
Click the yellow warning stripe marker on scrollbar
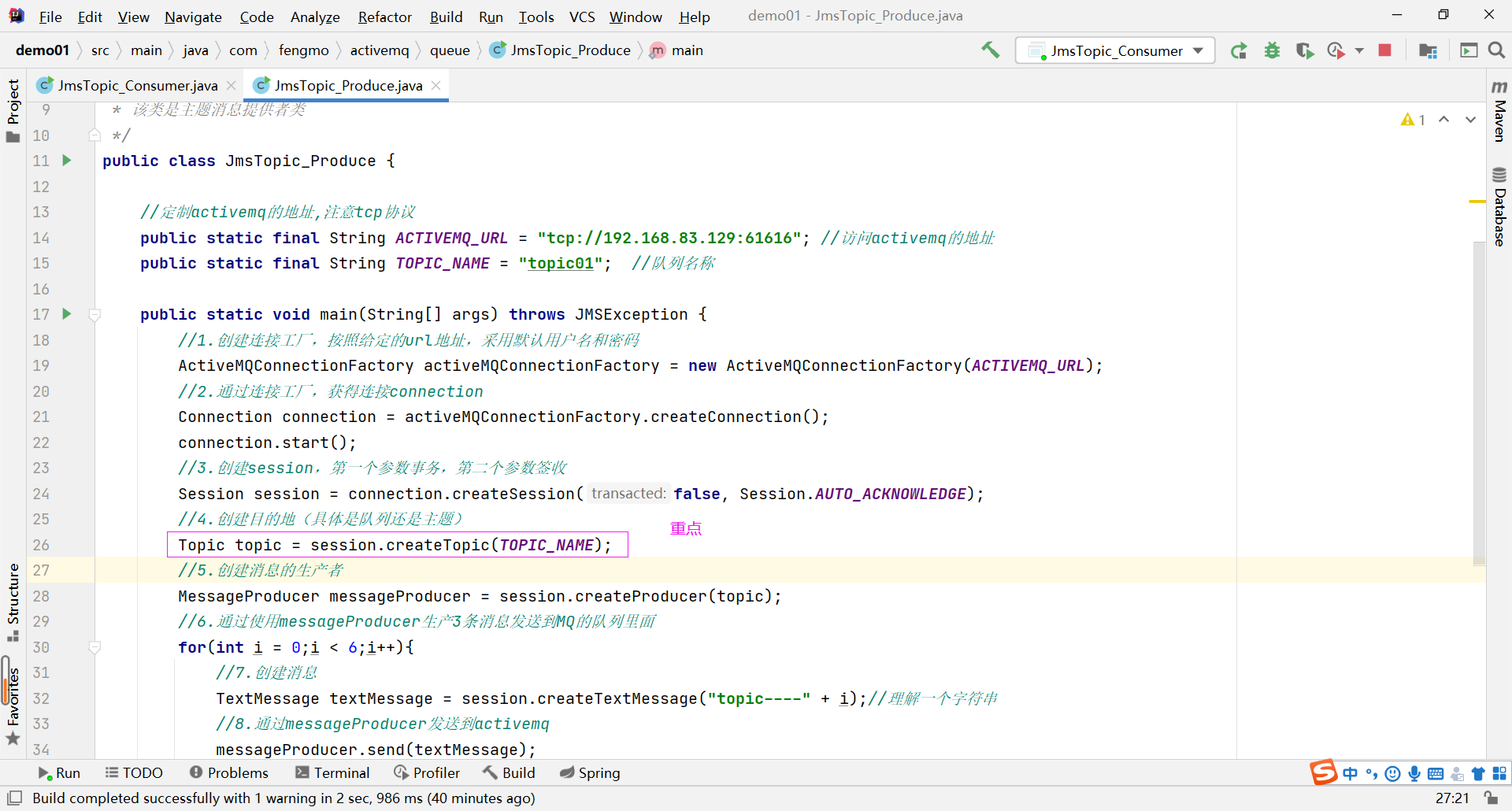[x=1477, y=202]
